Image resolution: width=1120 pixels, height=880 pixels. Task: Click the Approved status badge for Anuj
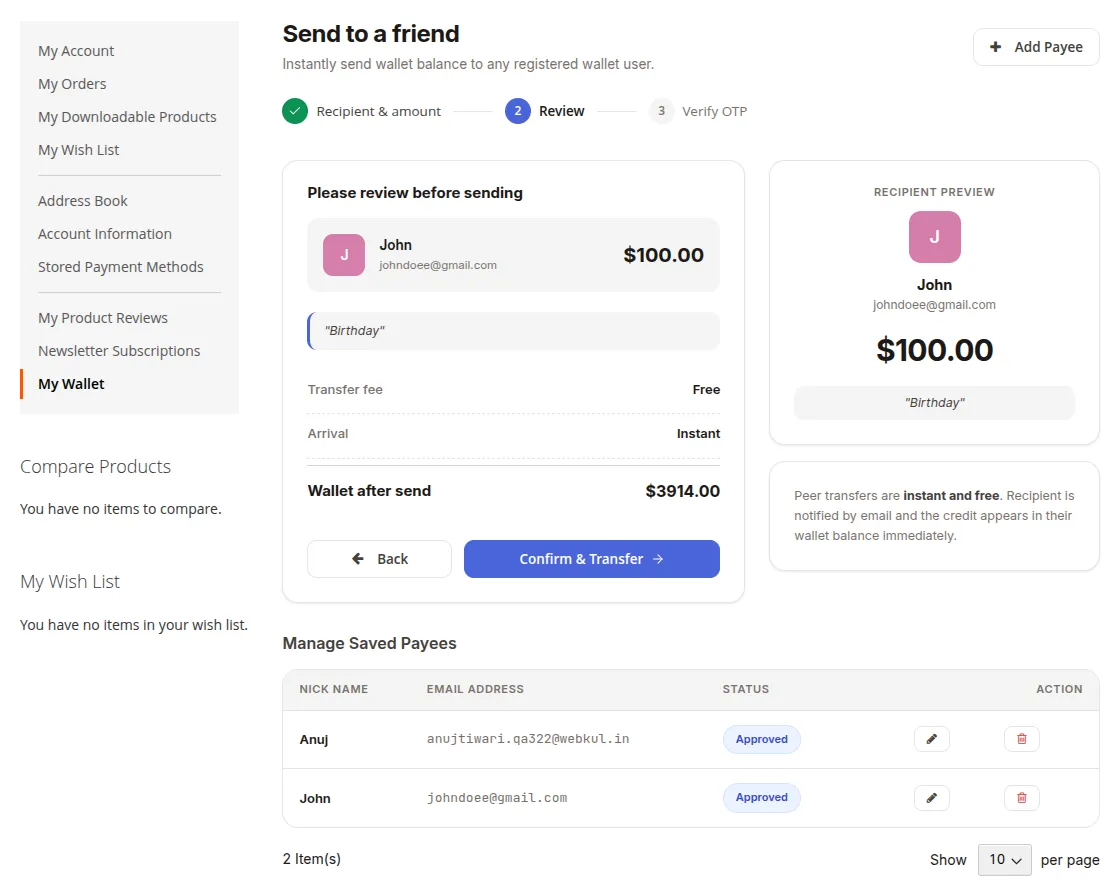761,739
